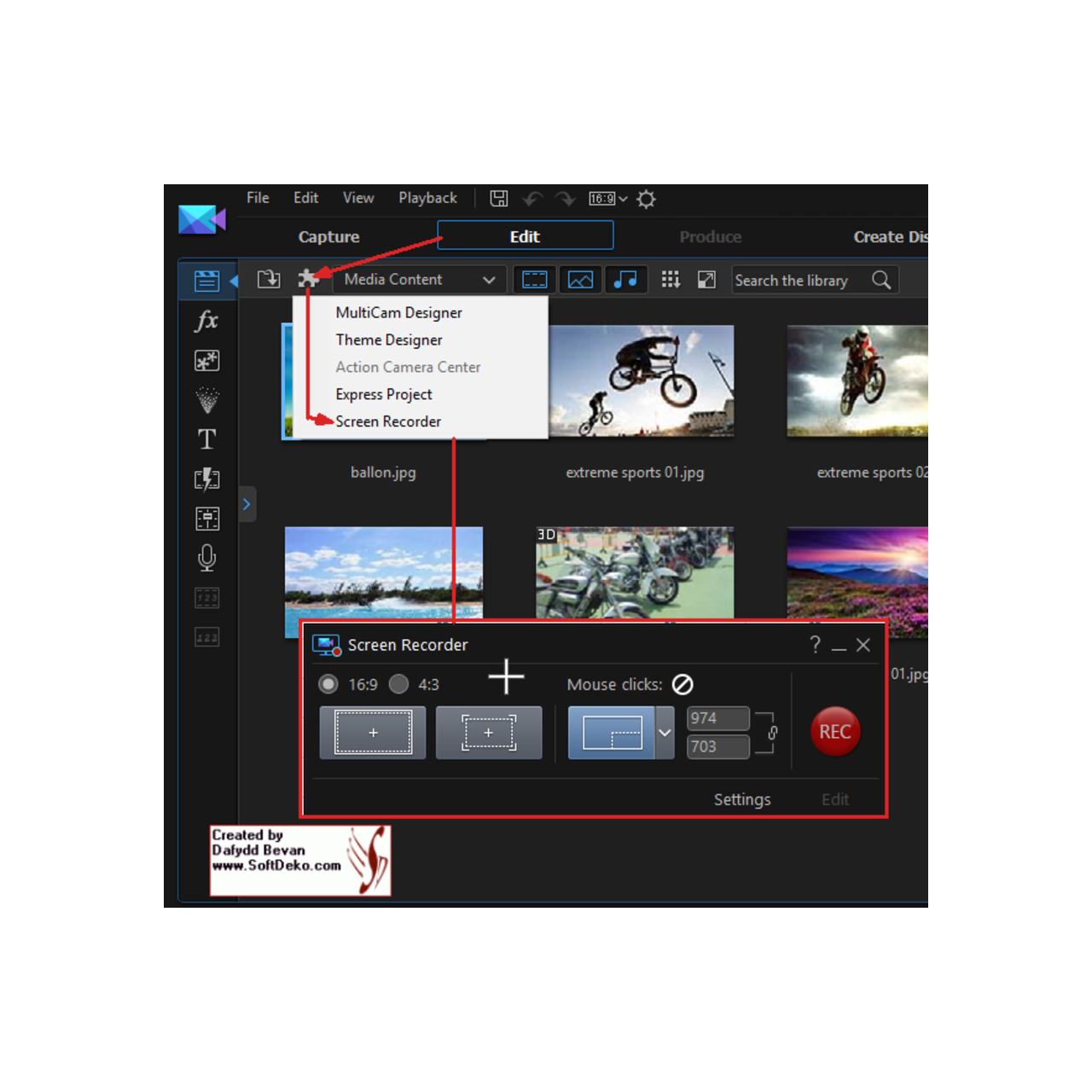
Task: Open the project aspect ratio dropdown in titlebar
Action: [607, 198]
